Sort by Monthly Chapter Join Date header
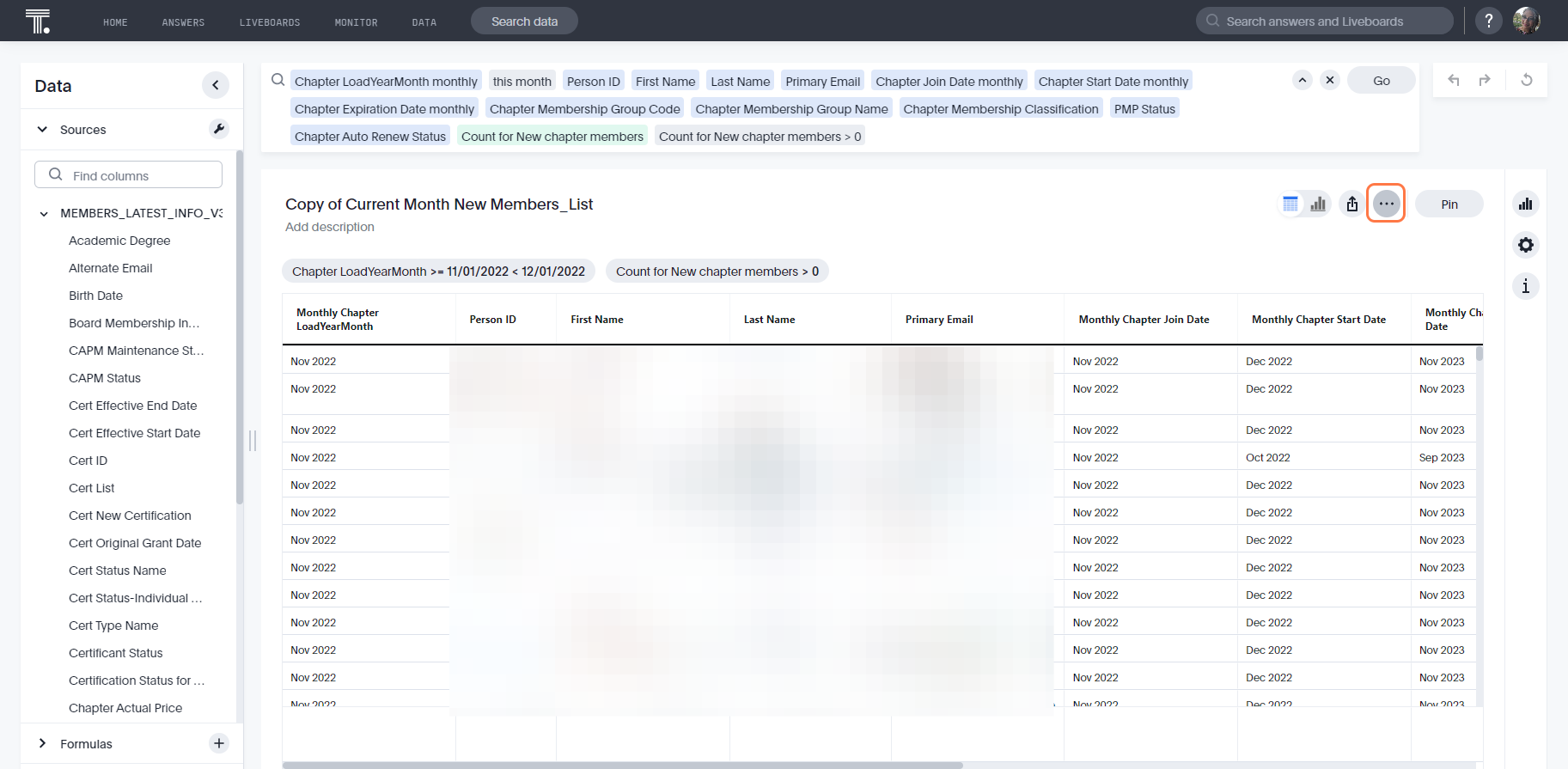 tap(1144, 320)
